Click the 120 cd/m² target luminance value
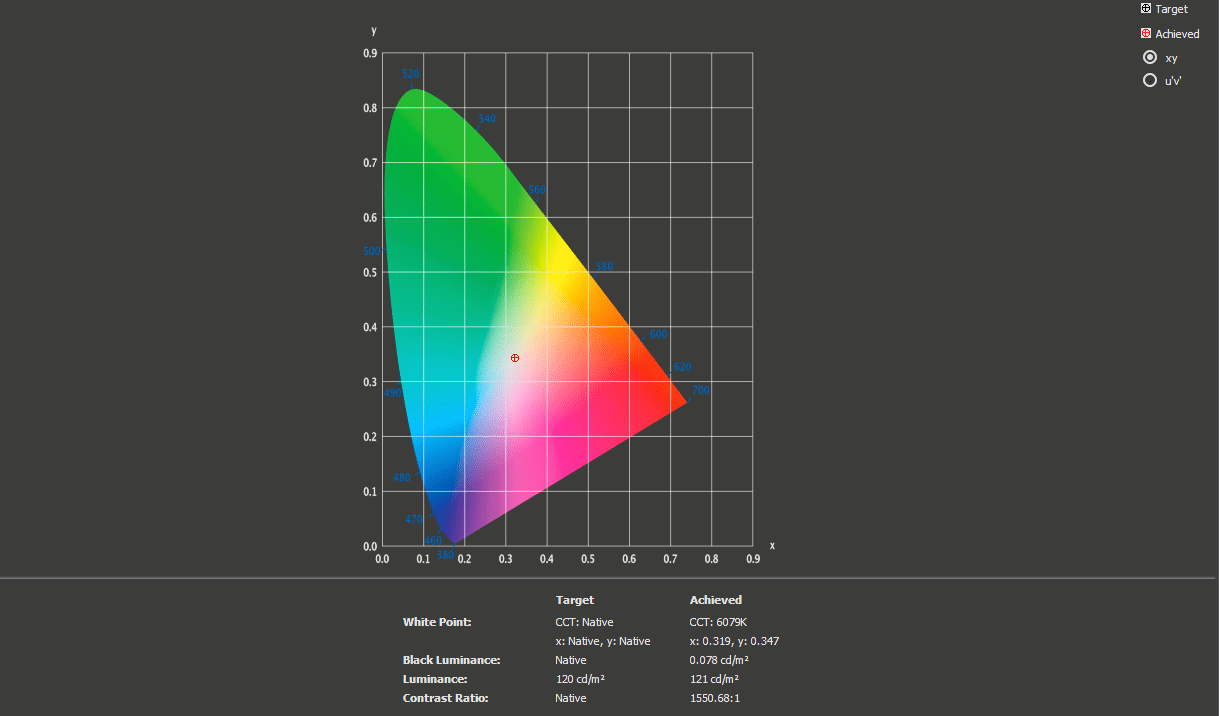The image size is (1219, 716). pyautogui.click(x=580, y=679)
